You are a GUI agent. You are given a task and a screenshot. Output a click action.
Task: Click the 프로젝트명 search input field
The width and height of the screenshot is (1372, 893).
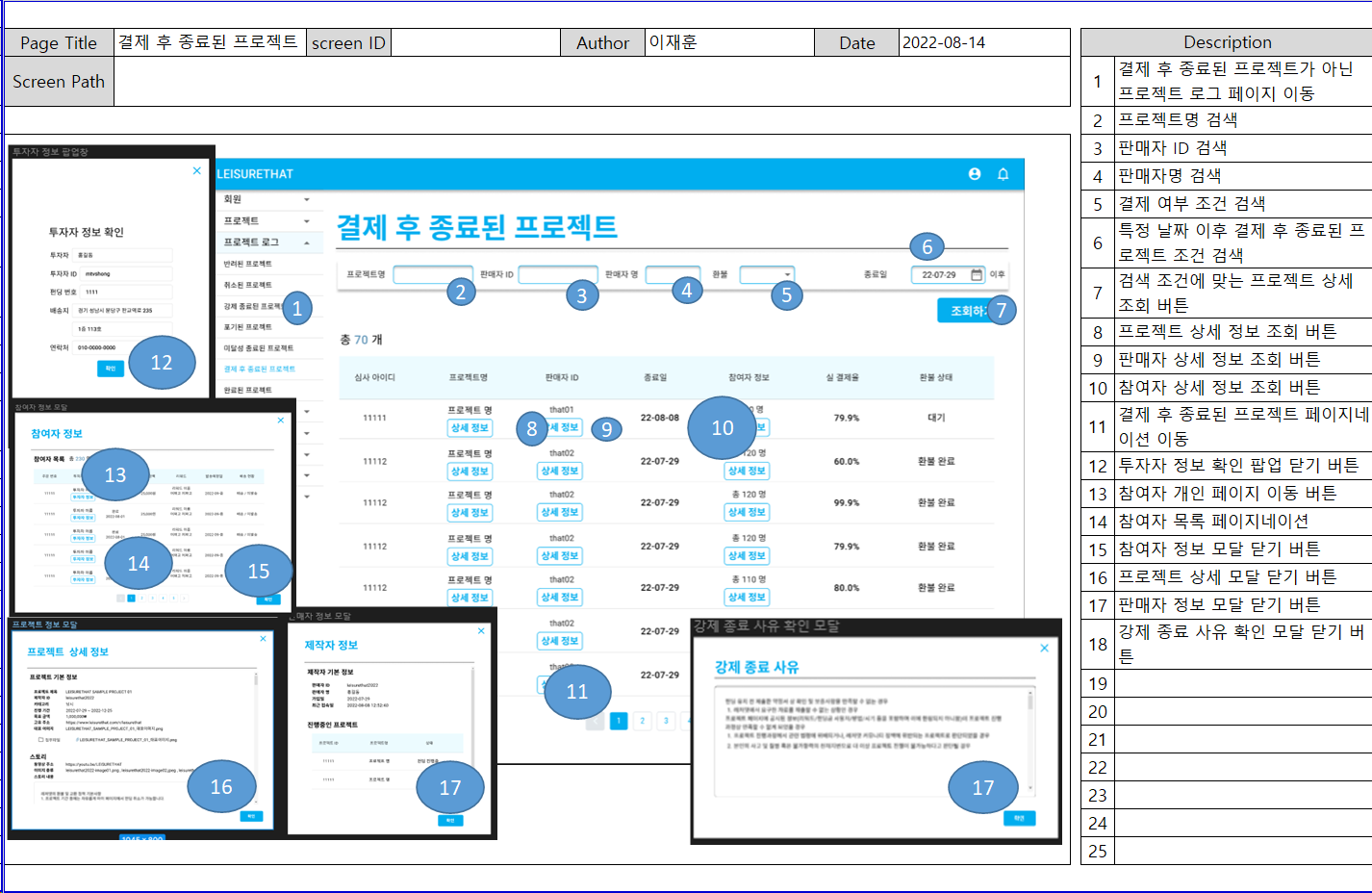click(x=433, y=275)
